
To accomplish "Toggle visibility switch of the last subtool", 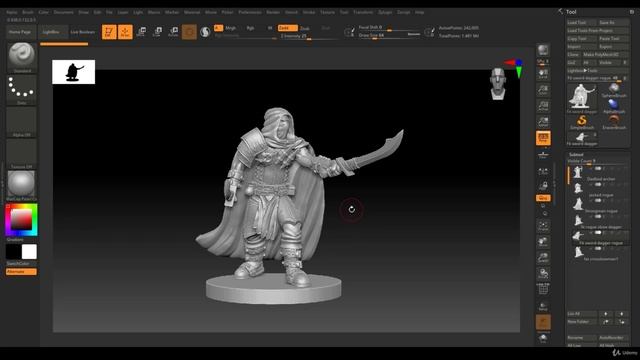I will click(598, 249).
